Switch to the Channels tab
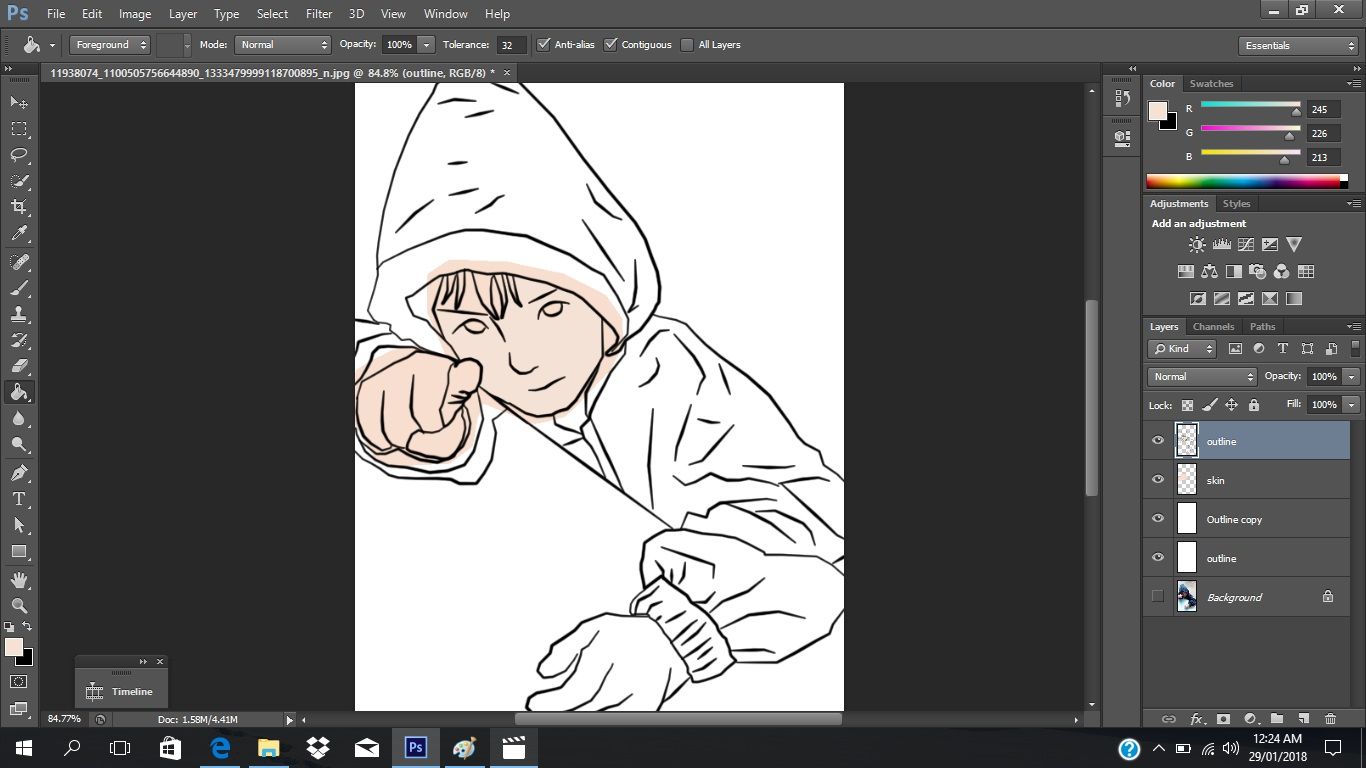1366x768 pixels. (x=1213, y=327)
